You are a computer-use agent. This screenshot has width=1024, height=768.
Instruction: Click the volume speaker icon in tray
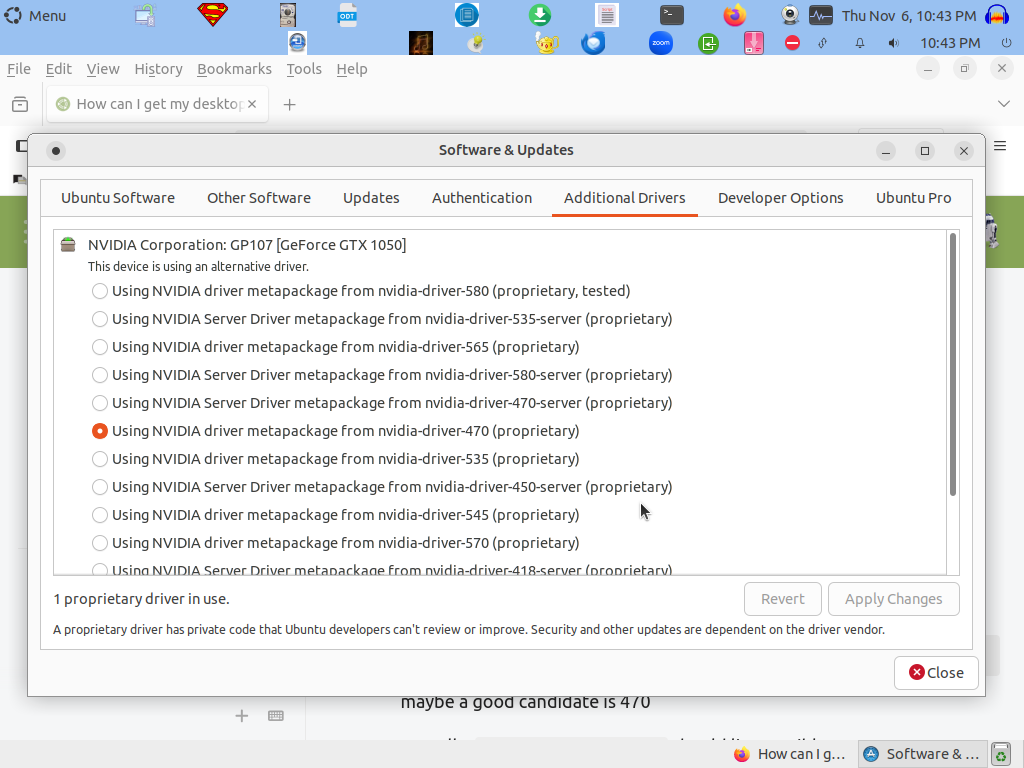(x=893, y=43)
